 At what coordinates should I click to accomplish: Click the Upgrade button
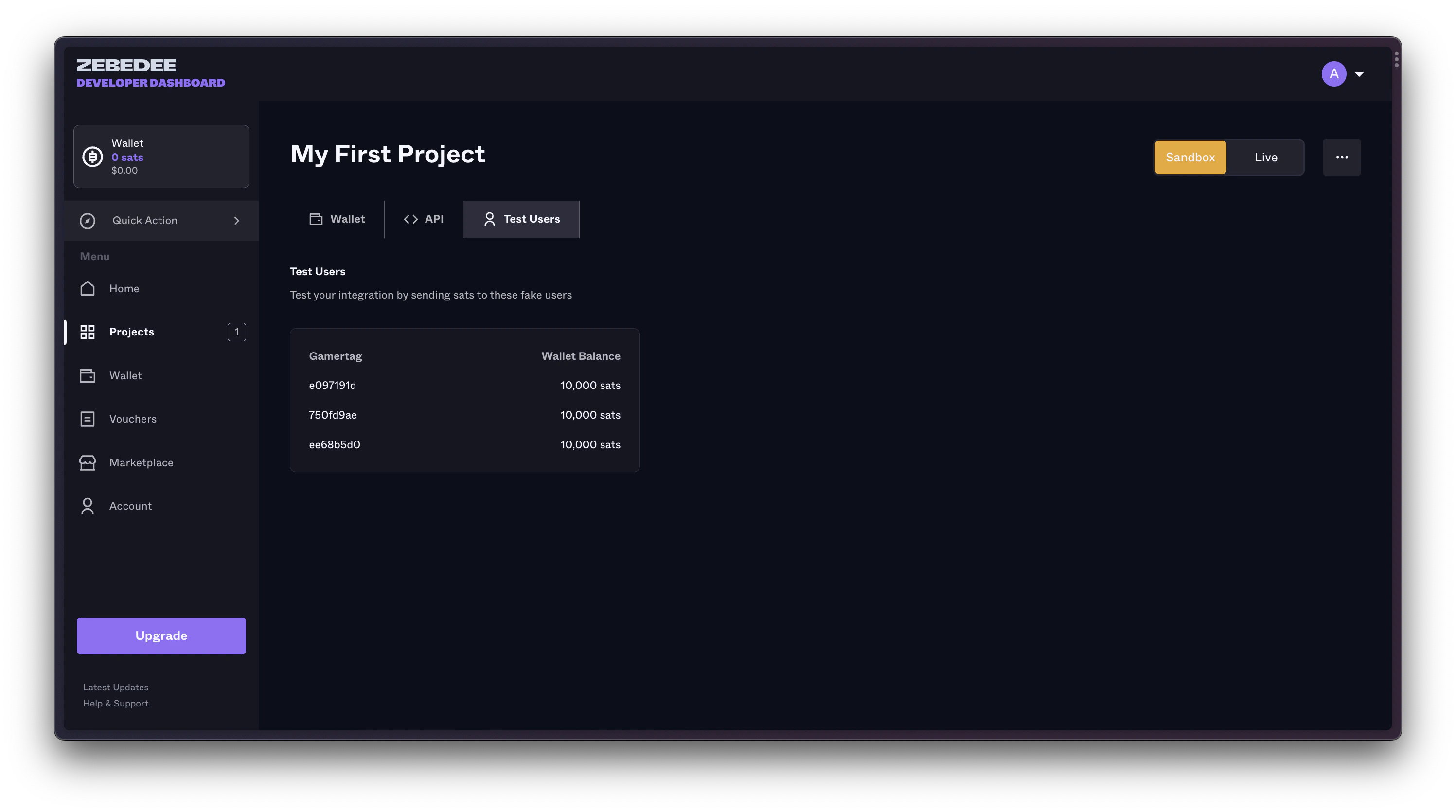(161, 635)
